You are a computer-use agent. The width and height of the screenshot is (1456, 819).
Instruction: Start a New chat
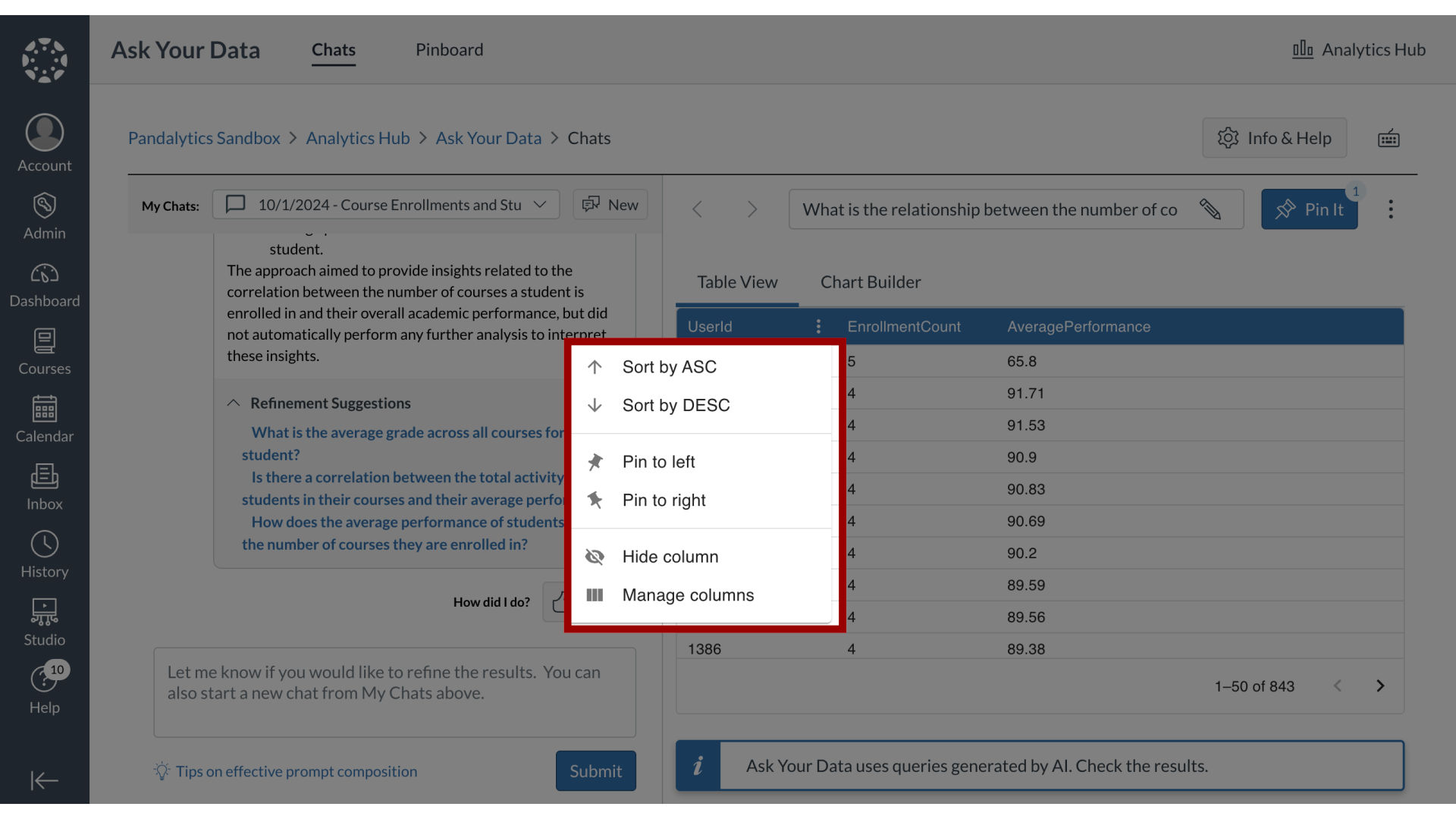[x=610, y=205]
